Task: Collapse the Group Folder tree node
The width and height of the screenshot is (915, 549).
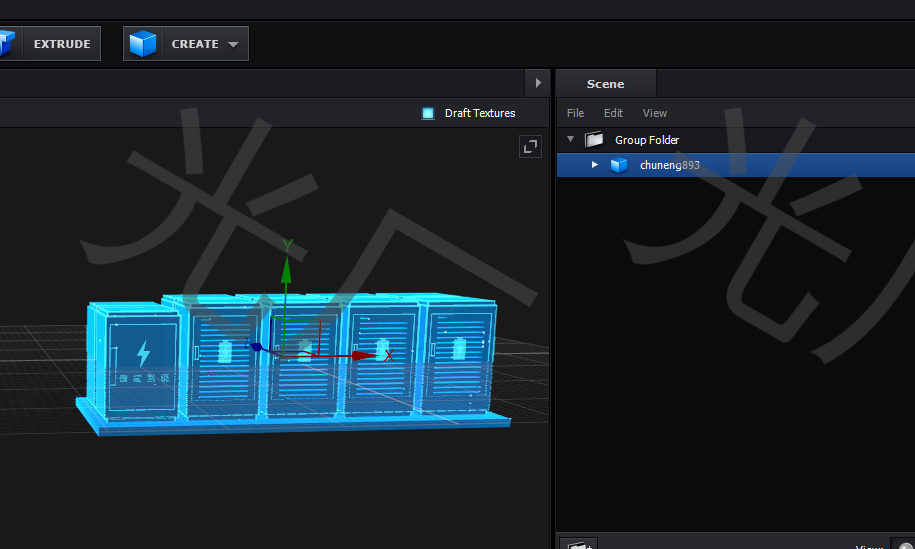Action: click(x=571, y=140)
